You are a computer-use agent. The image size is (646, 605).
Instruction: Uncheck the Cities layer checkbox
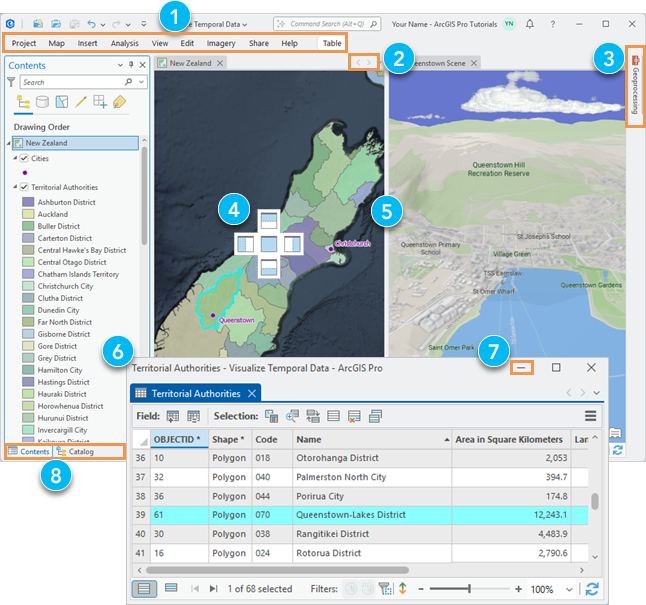click(24, 158)
